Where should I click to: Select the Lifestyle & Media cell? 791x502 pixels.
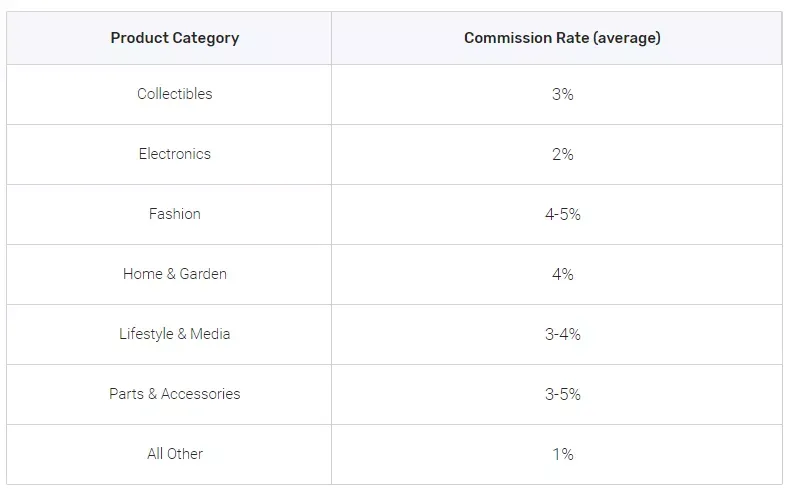tap(169, 334)
